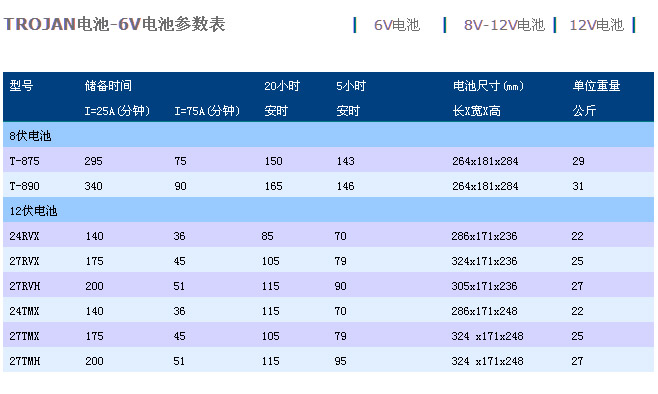Click the 型号 column header
This screenshot has width=658, height=394.
(21, 86)
